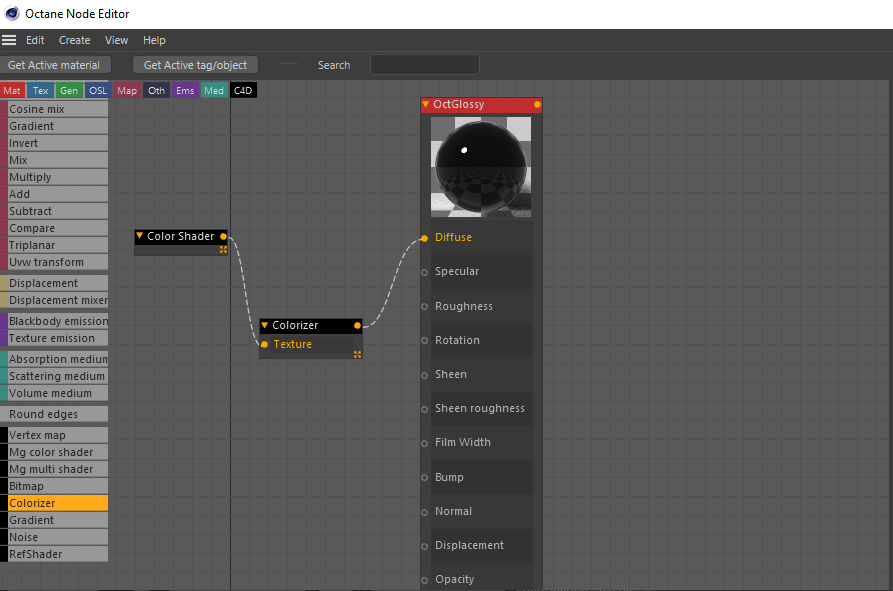Toggle the Tex node filter
The image size is (893, 591).
(x=40, y=91)
